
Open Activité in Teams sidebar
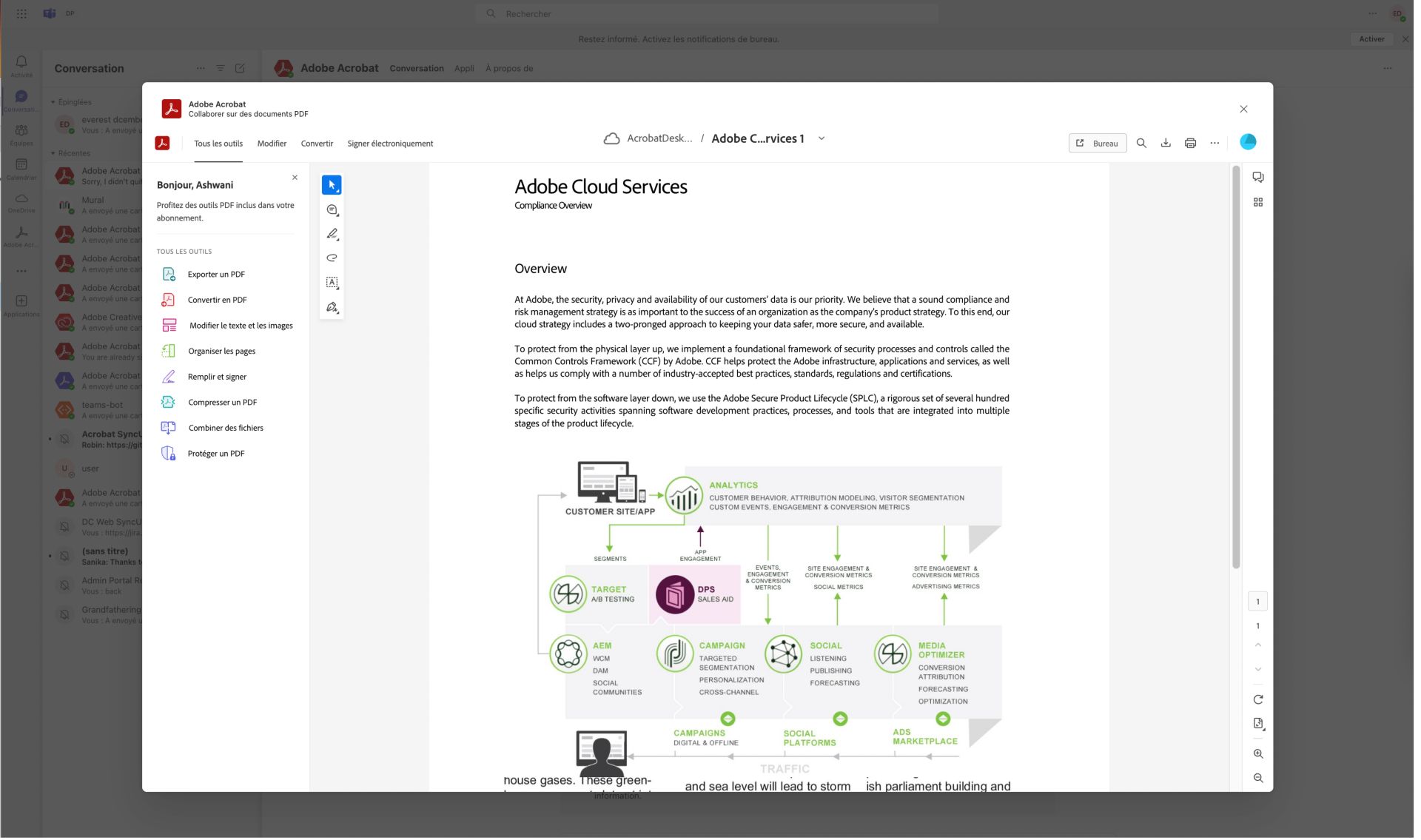pos(21,66)
